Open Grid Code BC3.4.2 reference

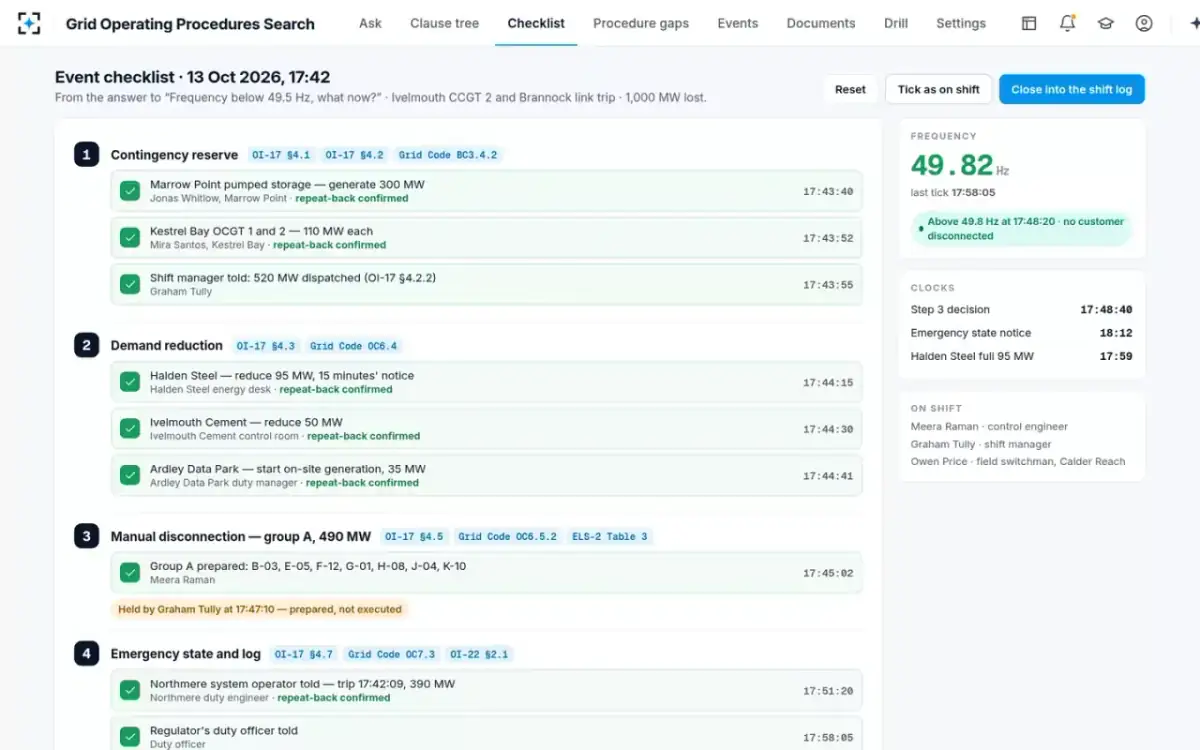(x=447, y=155)
